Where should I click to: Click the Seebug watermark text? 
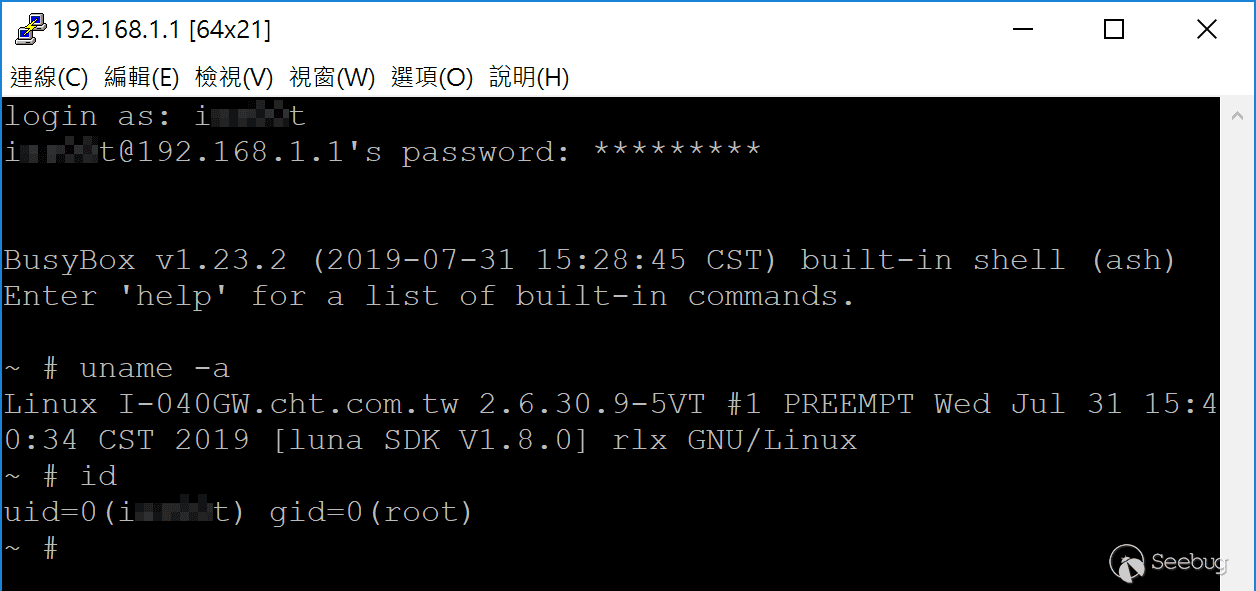pyautogui.click(x=1189, y=563)
